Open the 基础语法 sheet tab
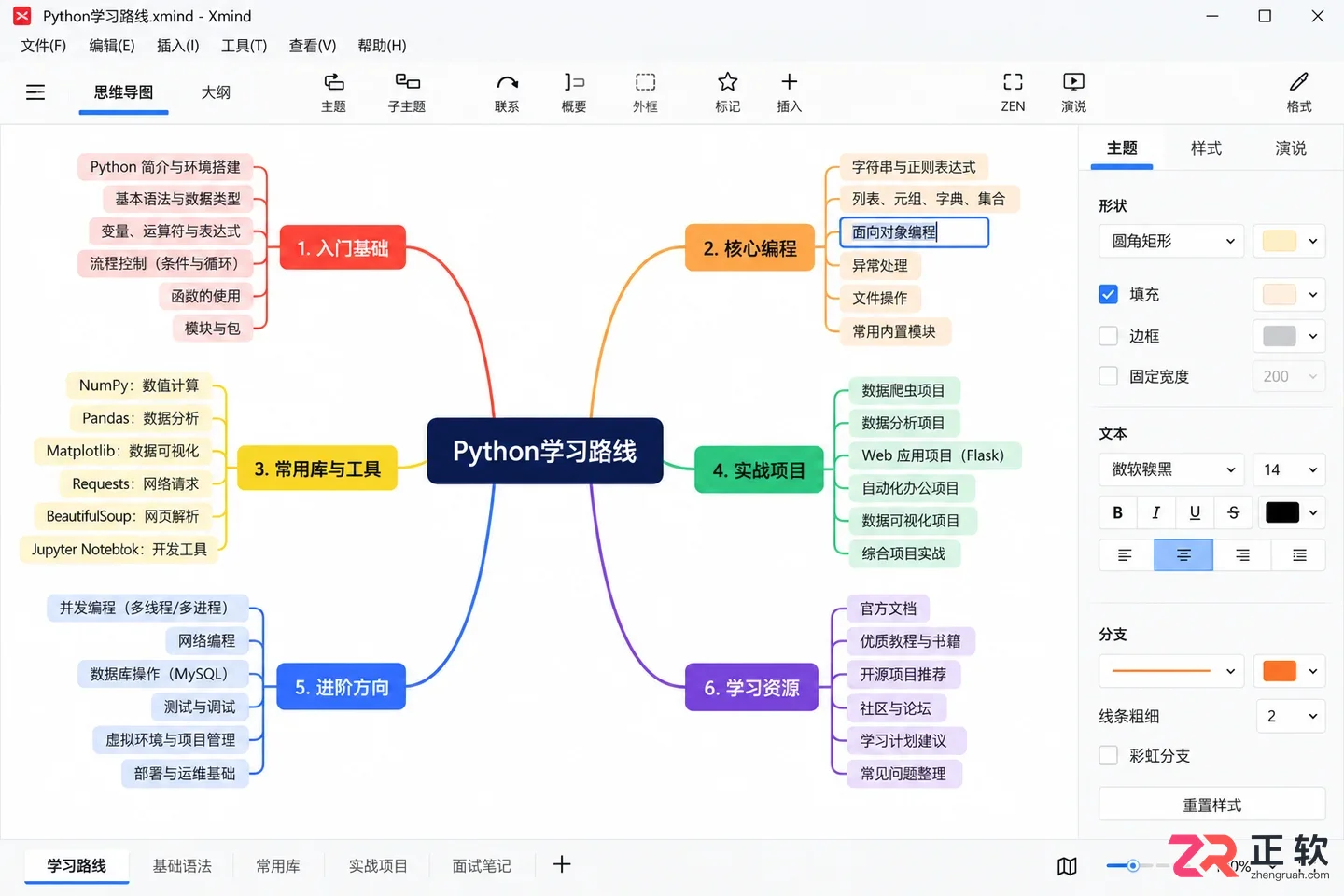The height and width of the screenshot is (896, 1344). point(182,866)
